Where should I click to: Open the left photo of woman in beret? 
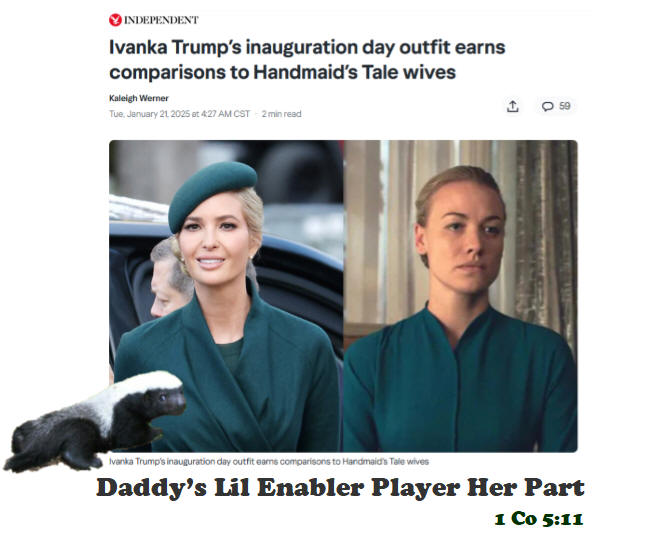226,296
